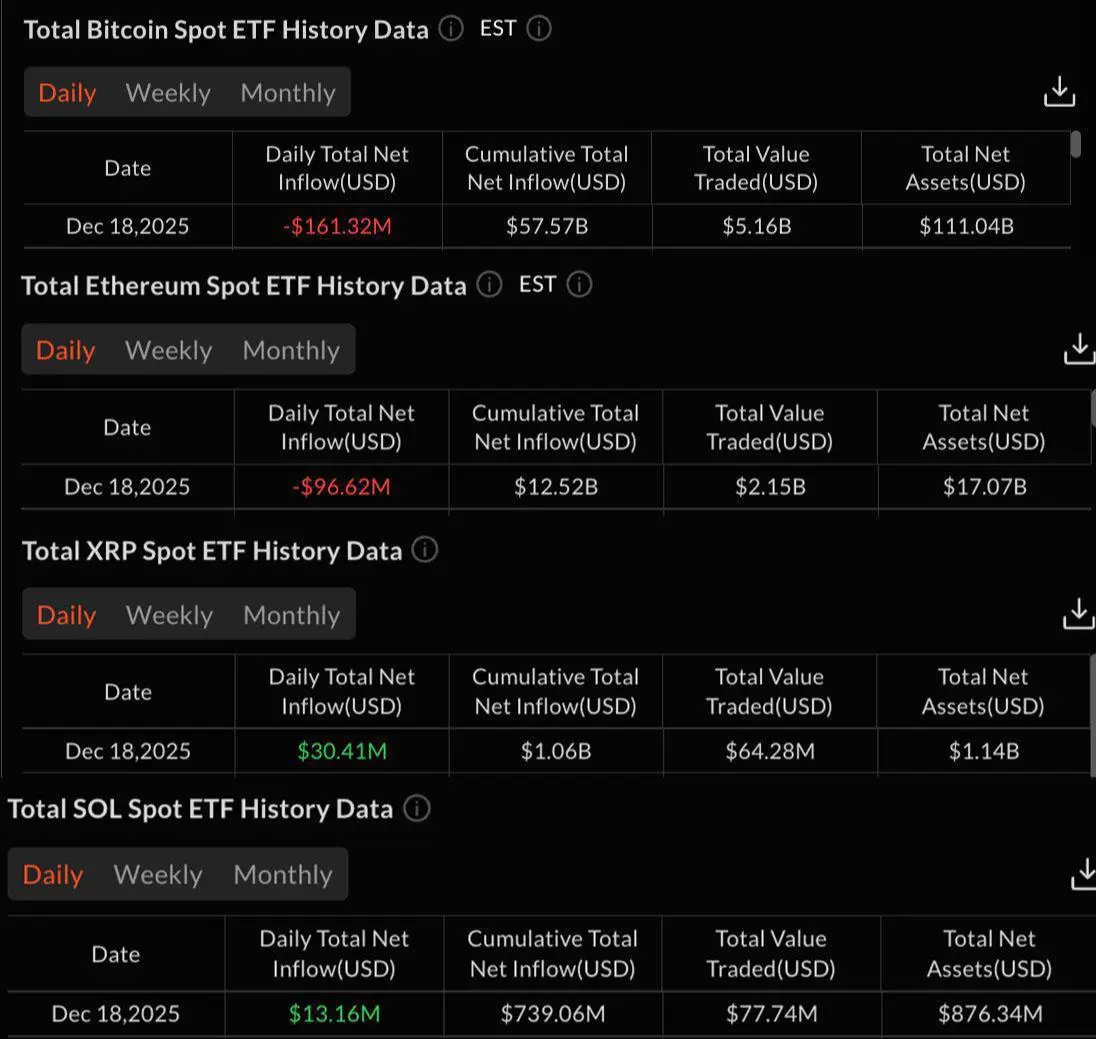Select Daily tab in Bitcoin ETF section
The image size is (1096, 1039).
pyautogui.click(x=67, y=93)
